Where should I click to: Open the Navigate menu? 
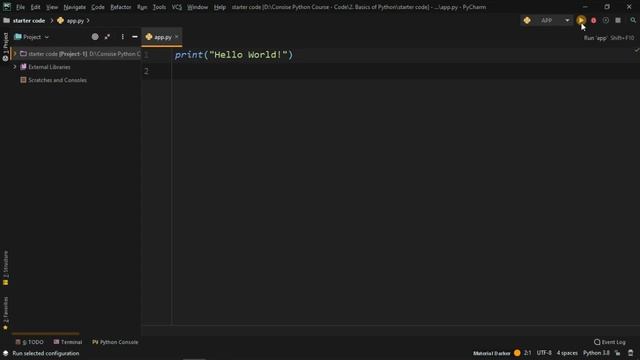coord(75,7)
